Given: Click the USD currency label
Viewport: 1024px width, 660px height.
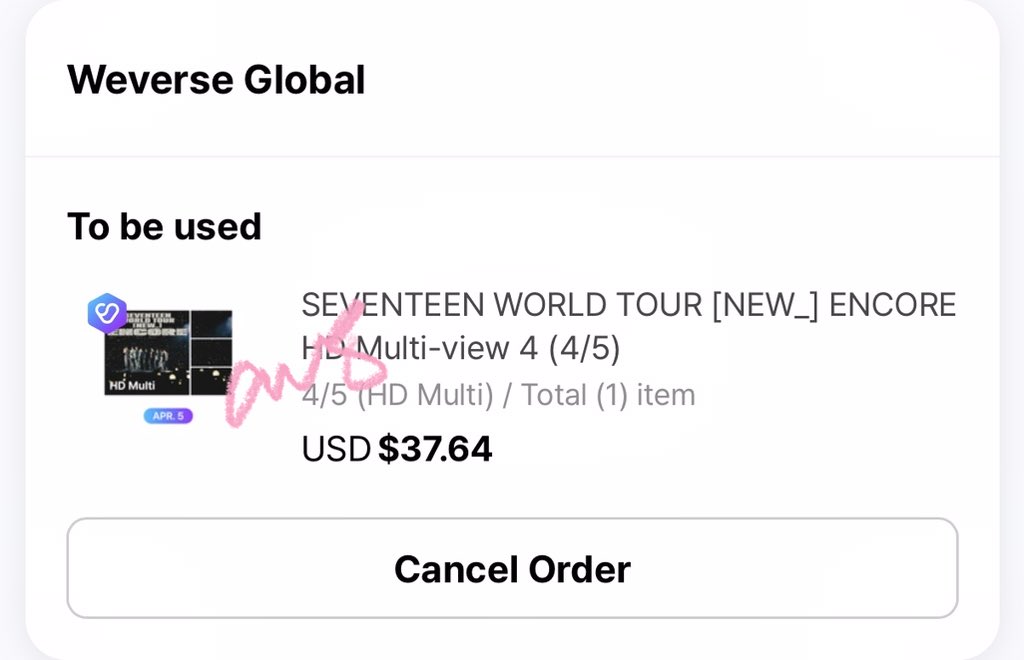Looking at the screenshot, I should (336, 449).
